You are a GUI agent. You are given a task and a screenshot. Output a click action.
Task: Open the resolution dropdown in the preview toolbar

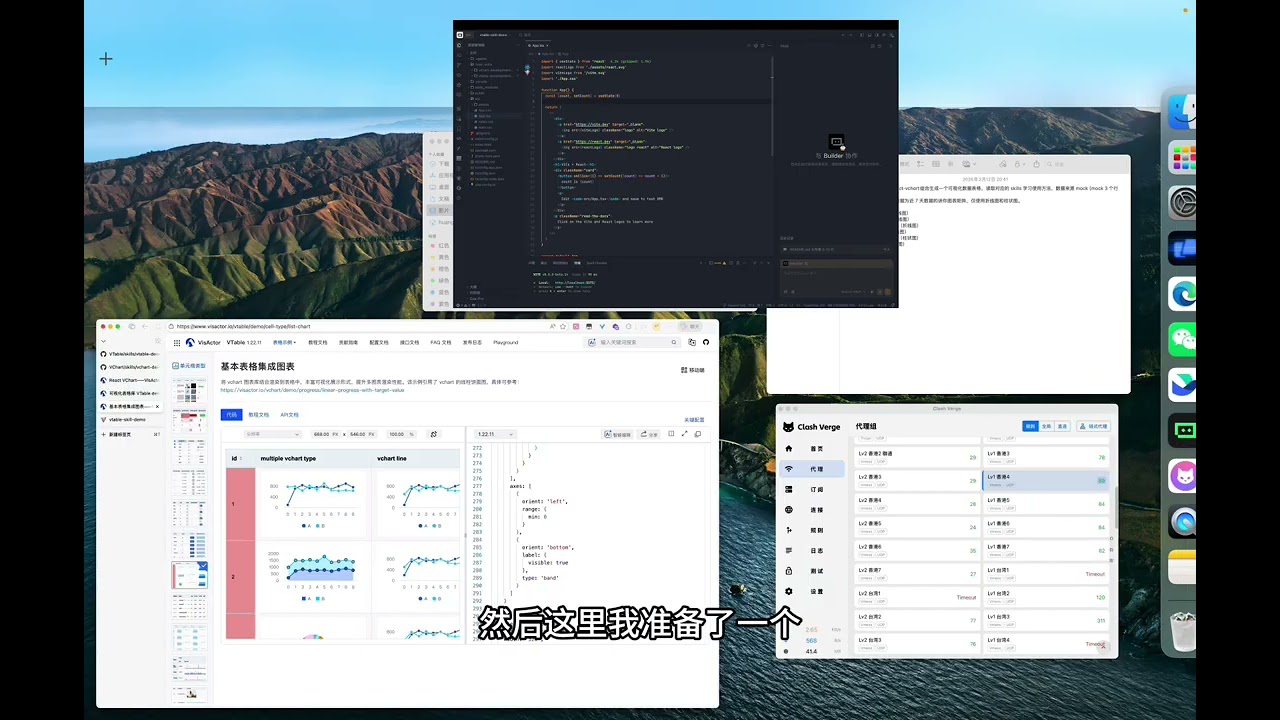tap(272, 434)
